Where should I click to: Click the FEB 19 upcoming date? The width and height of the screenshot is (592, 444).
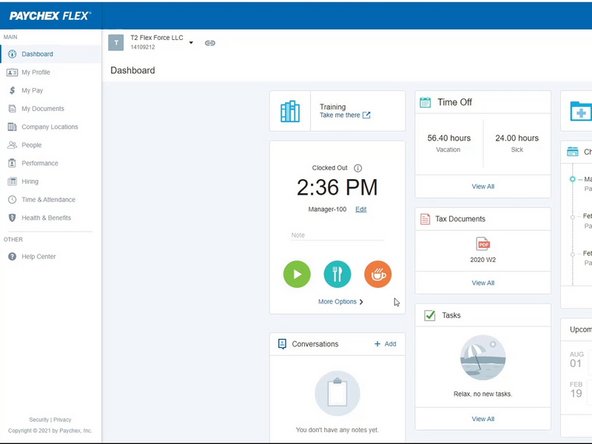pyautogui.click(x=576, y=390)
